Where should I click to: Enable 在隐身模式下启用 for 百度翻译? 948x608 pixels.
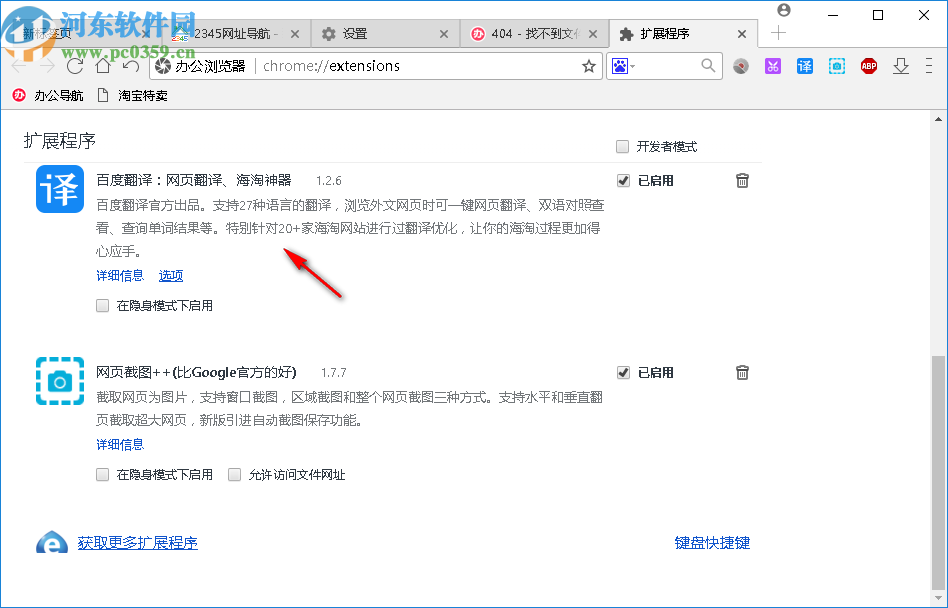(x=102, y=305)
